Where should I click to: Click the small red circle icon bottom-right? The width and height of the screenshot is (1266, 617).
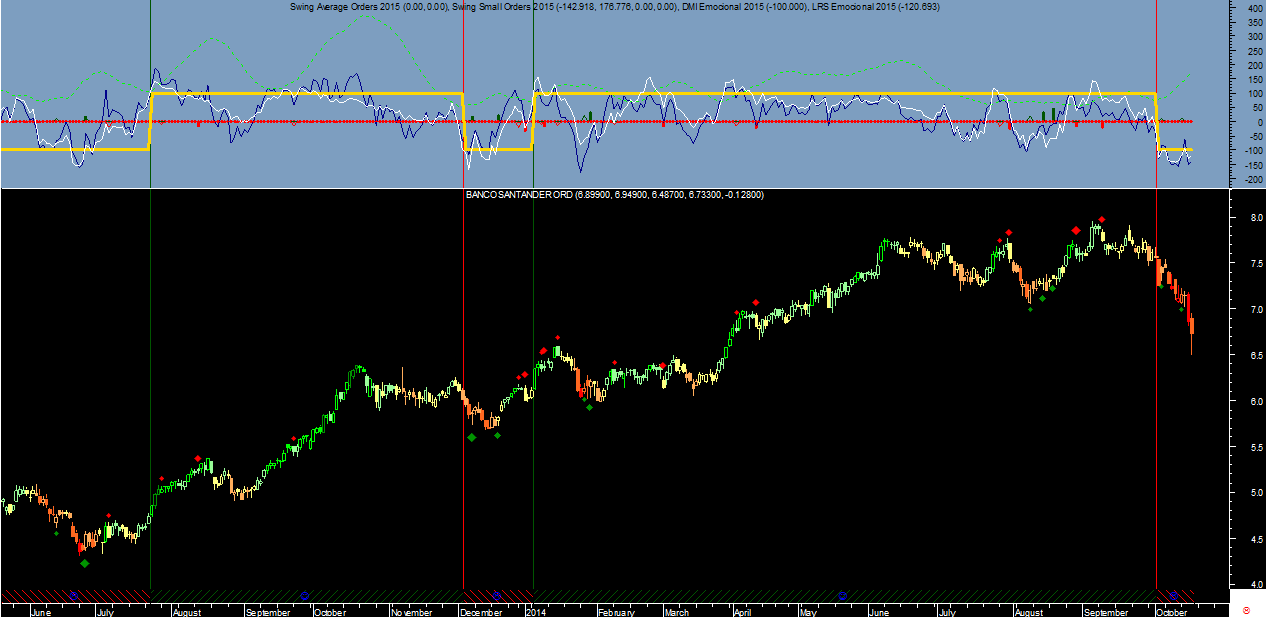(1245, 609)
